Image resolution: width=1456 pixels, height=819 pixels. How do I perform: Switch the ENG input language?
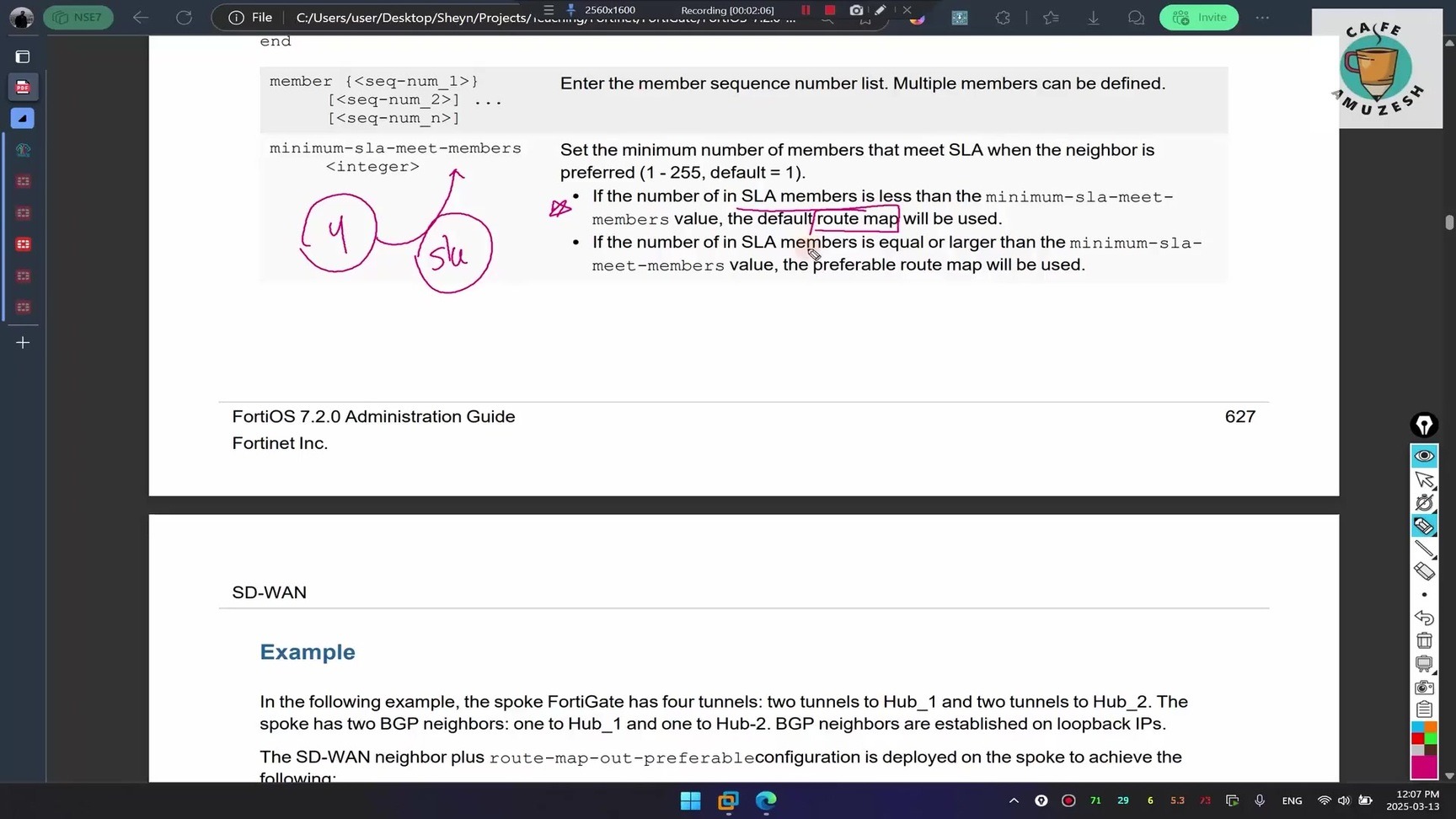pos(1292,800)
